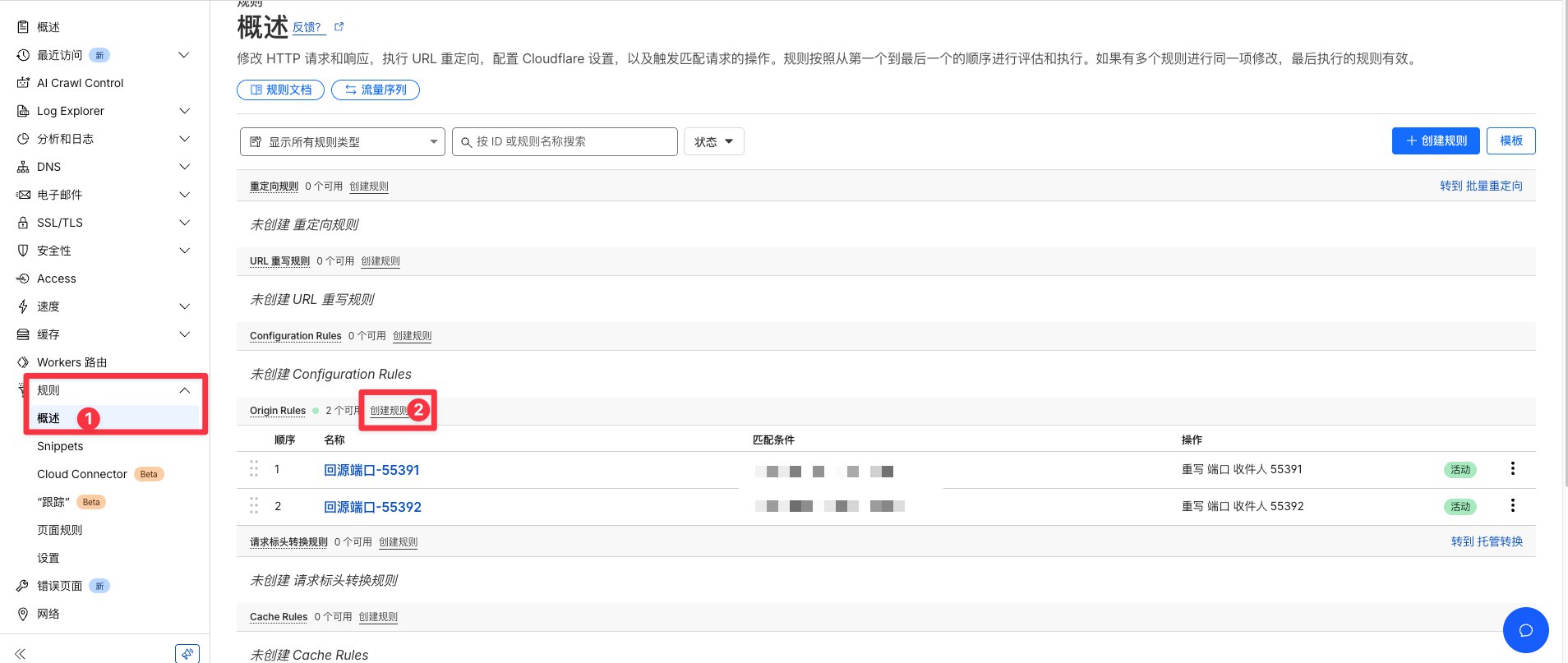The height and width of the screenshot is (663, 1568).
Task: Open actions menu for 回源端口-55391 row
Action: tap(1512, 468)
